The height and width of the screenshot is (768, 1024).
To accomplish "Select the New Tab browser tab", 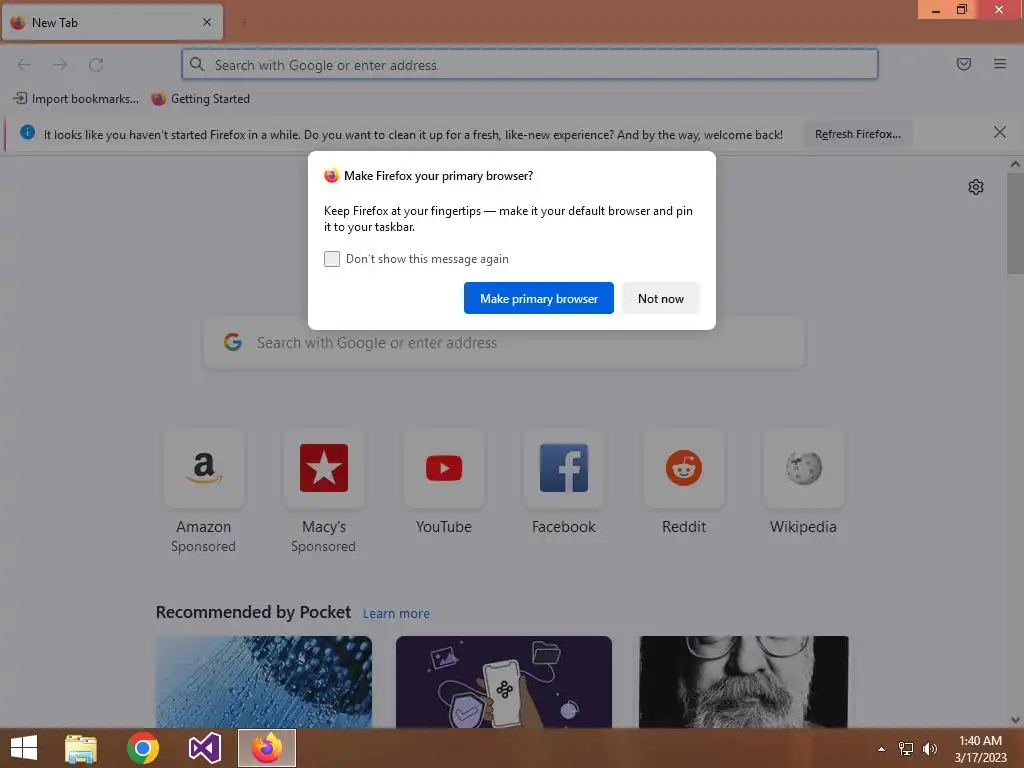I will coord(112,22).
